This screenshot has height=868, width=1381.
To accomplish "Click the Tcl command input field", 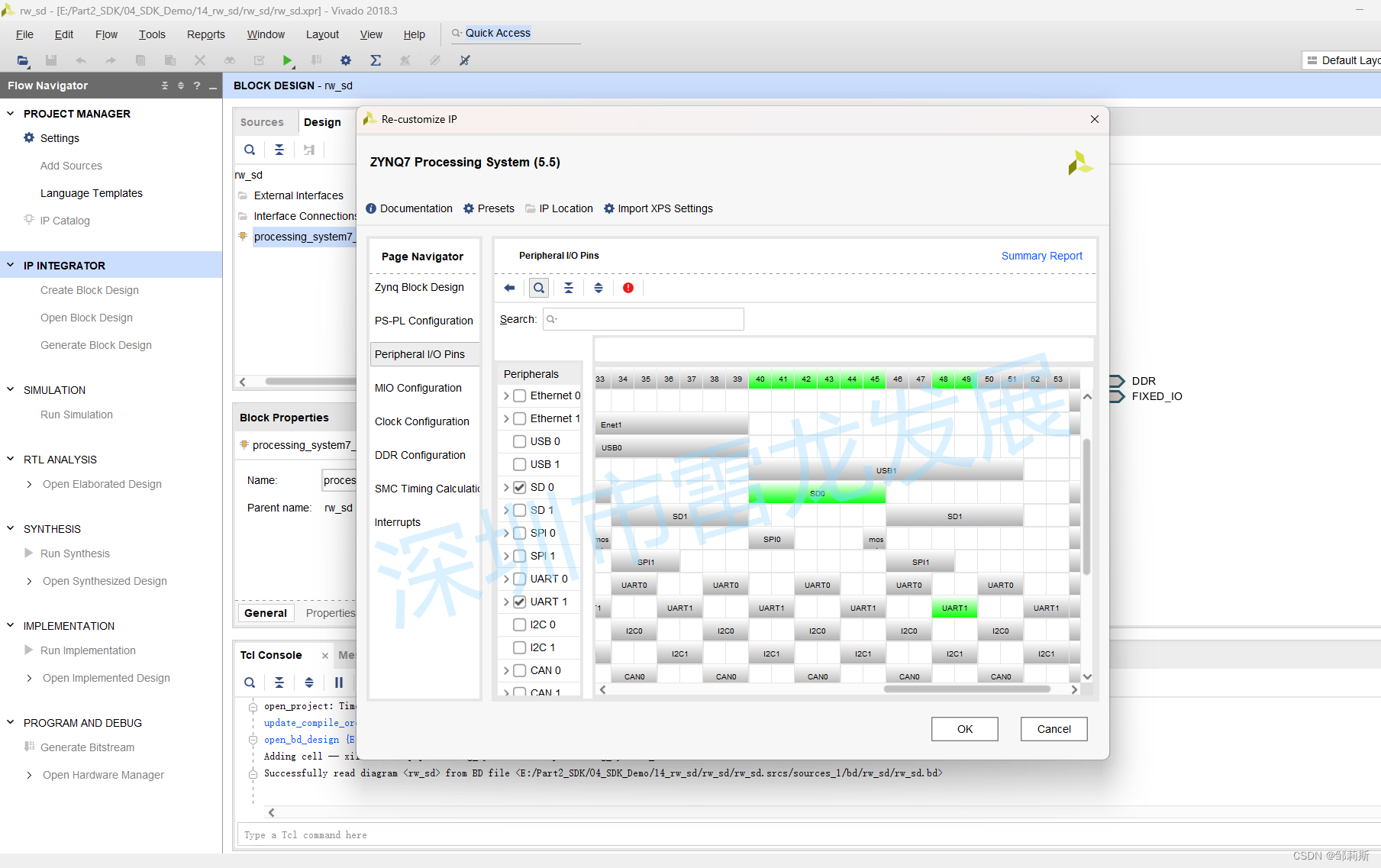I will (809, 835).
